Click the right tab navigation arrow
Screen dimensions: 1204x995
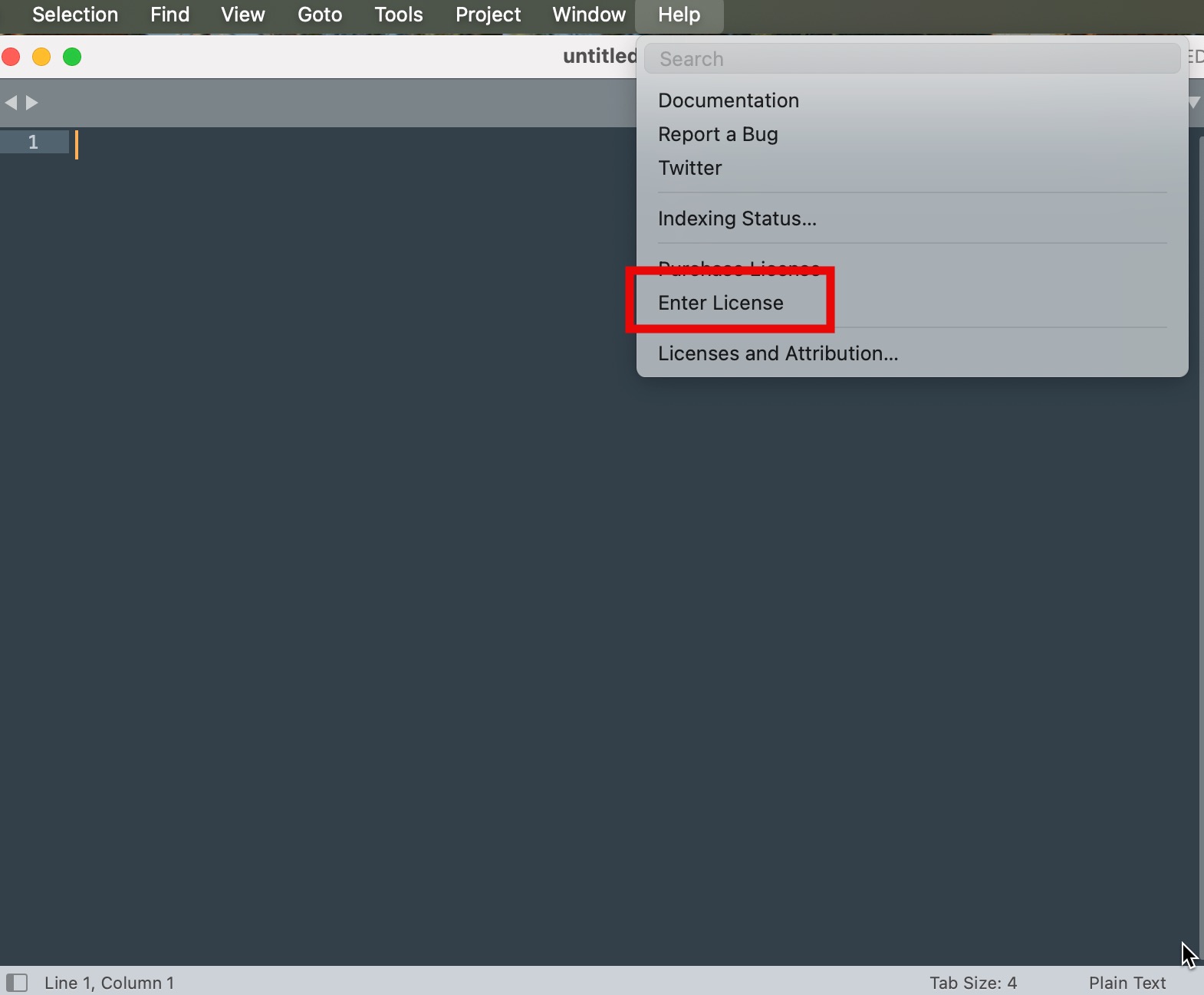(x=32, y=103)
